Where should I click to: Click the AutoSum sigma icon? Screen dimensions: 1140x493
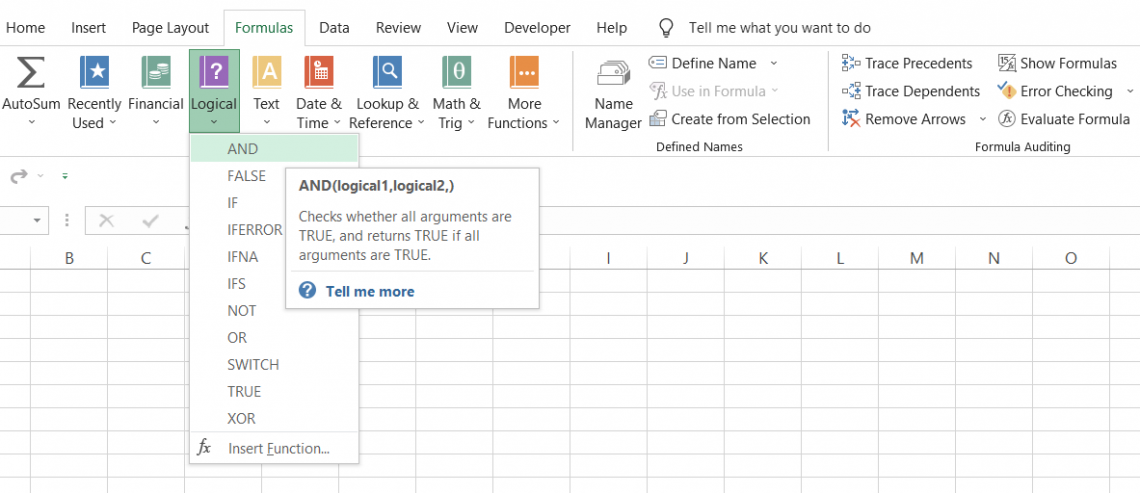tap(31, 73)
